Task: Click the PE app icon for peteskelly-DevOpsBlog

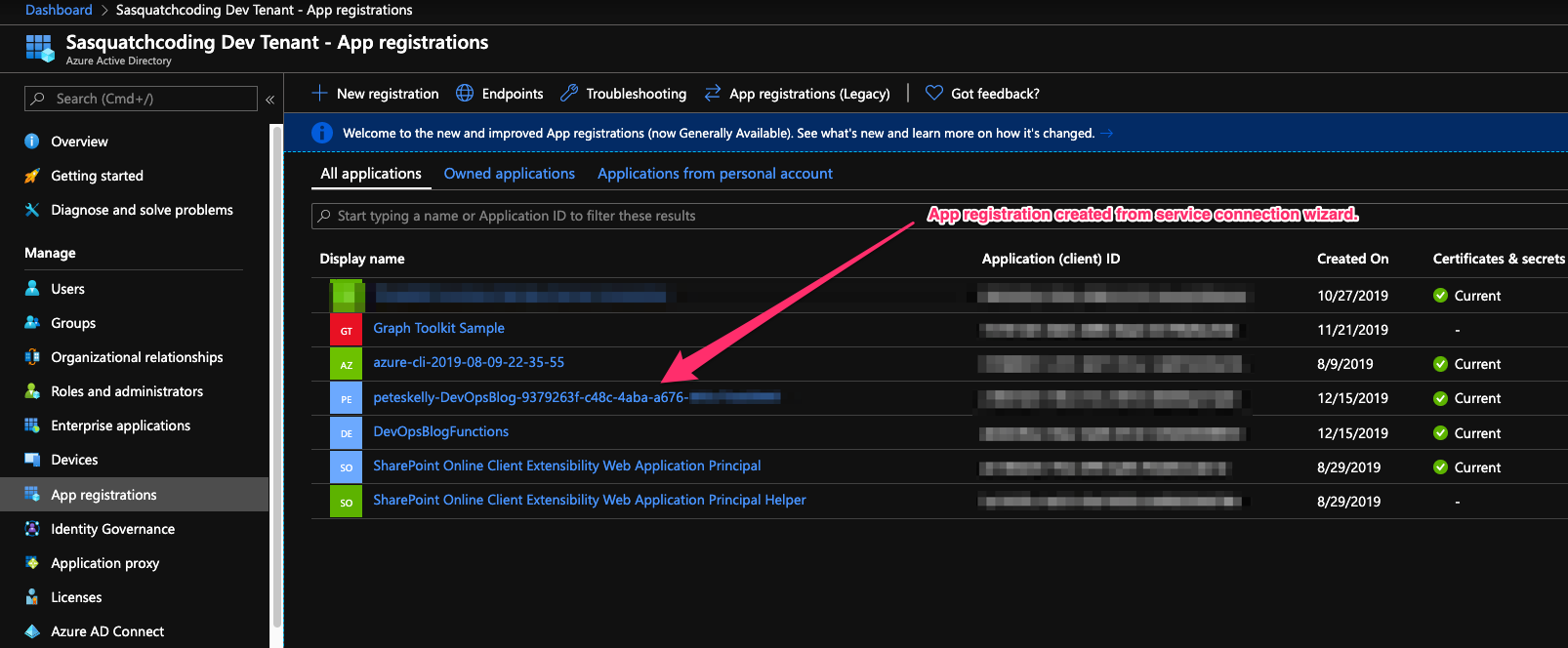Action: click(346, 398)
